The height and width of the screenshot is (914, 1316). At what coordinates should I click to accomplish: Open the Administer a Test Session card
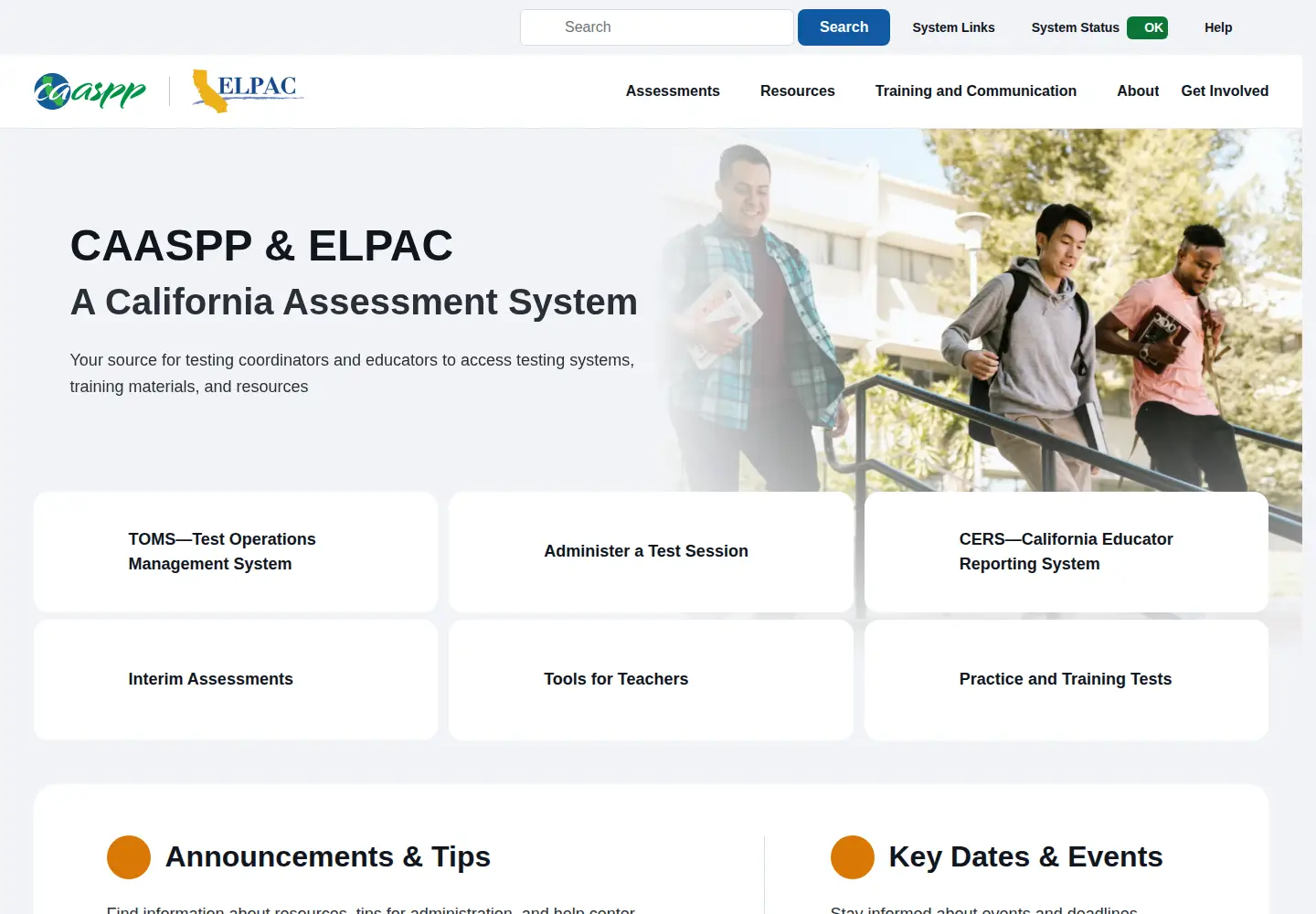(x=651, y=552)
